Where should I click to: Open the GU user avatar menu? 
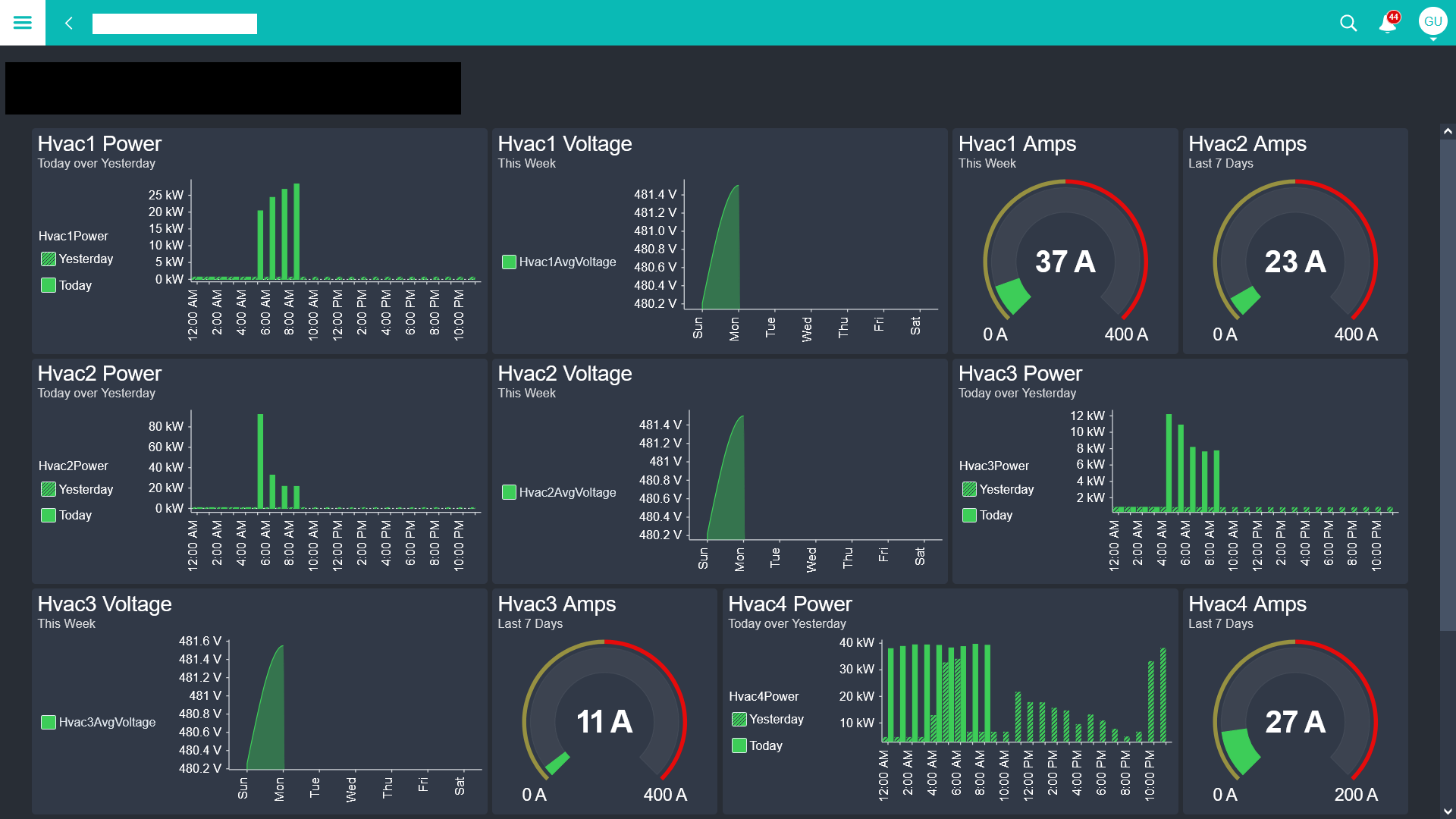coord(1432,21)
